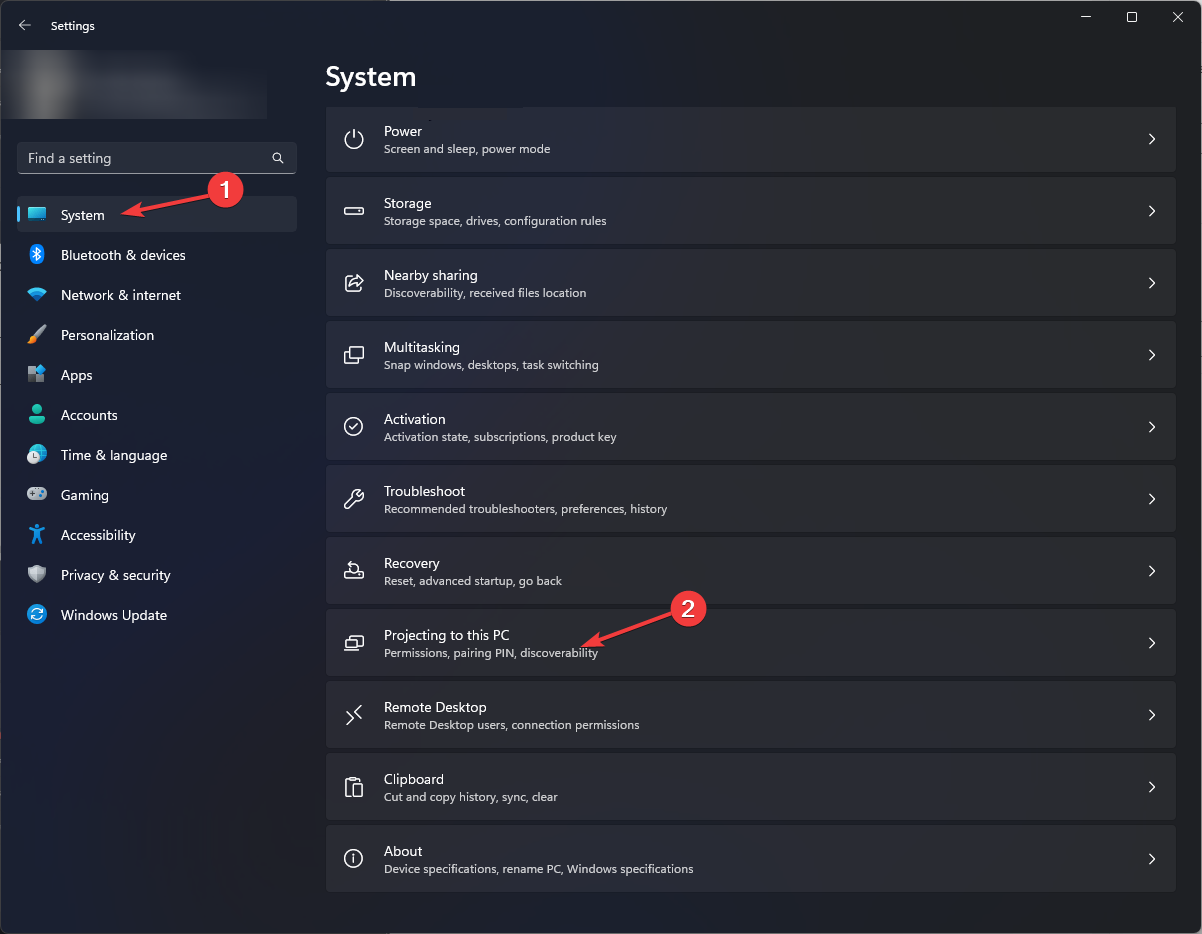Click "Discoverability, received files location" text
1202x934 pixels.
coord(485,293)
